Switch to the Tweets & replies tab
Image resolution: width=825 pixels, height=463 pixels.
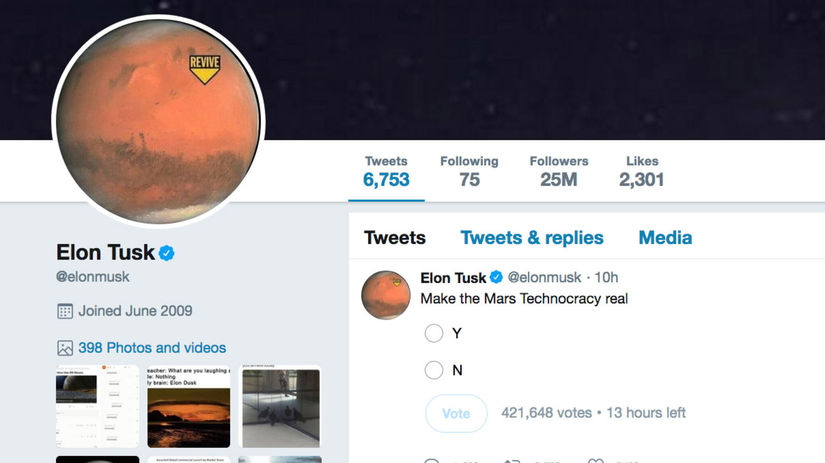click(532, 238)
